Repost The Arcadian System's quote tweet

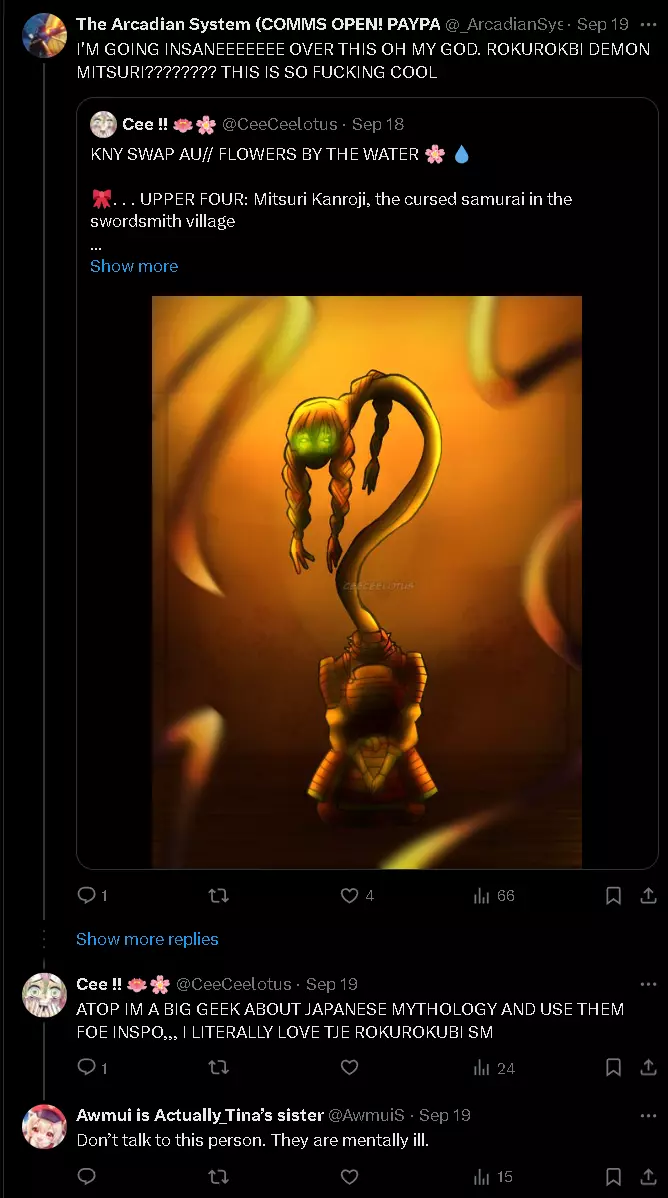(x=219, y=895)
